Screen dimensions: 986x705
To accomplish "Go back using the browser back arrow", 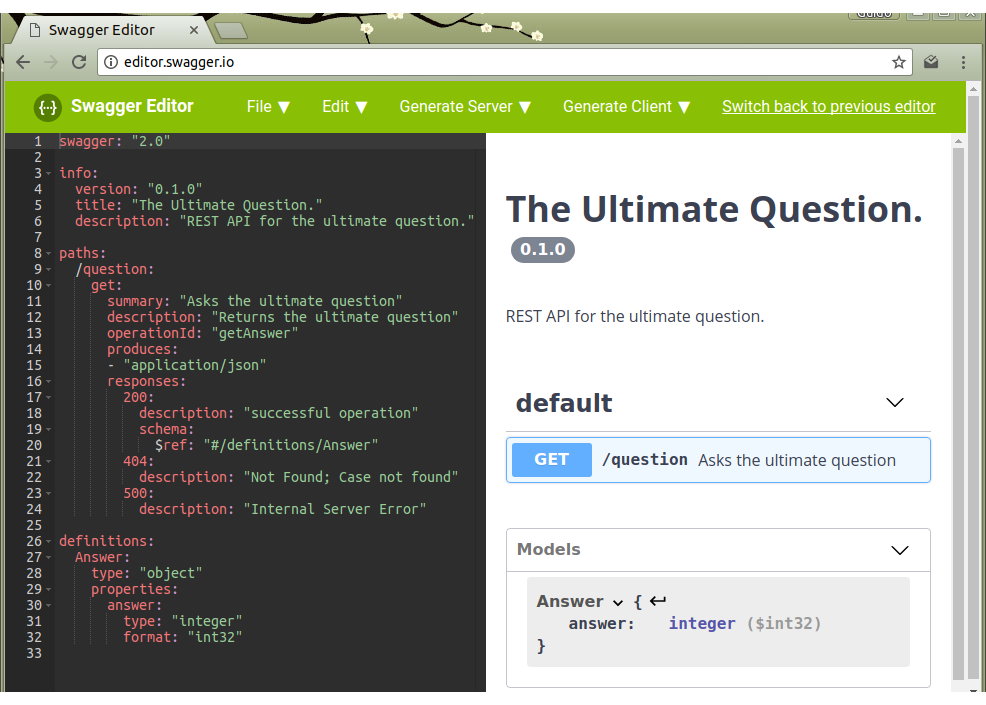I will point(23,62).
